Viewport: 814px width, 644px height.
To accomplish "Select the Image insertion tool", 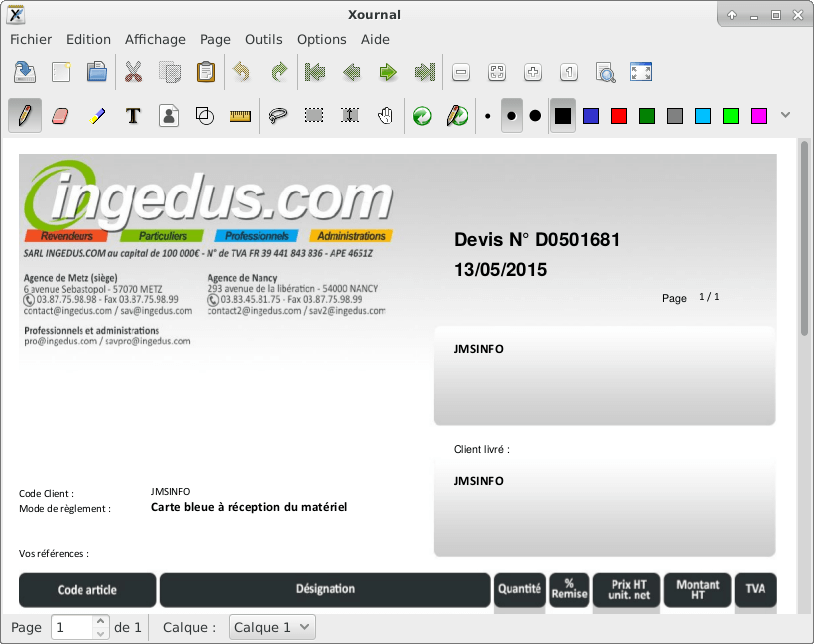I will (169, 115).
